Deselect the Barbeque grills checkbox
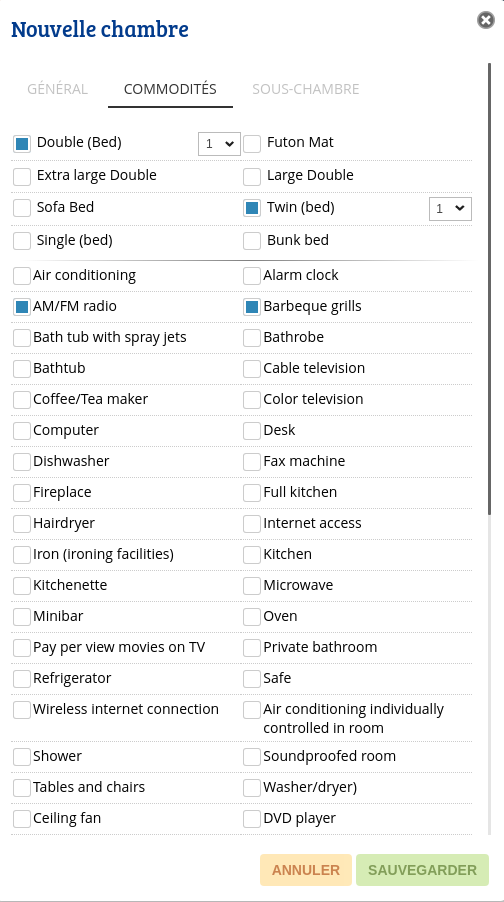This screenshot has width=504, height=902. (x=252, y=307)
